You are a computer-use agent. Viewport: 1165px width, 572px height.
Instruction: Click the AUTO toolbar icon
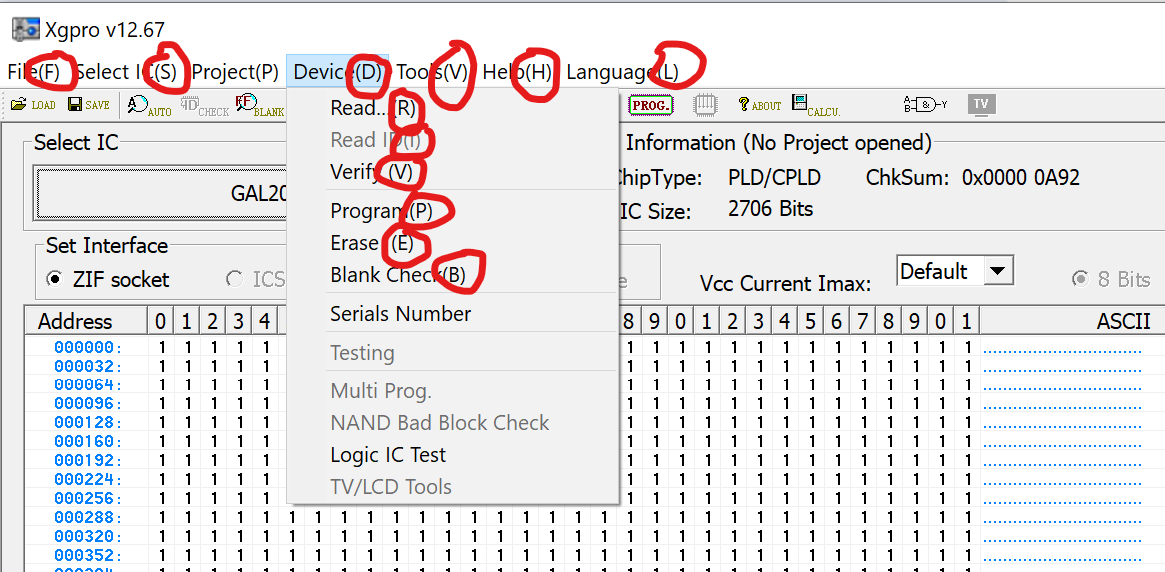(149, 105)
